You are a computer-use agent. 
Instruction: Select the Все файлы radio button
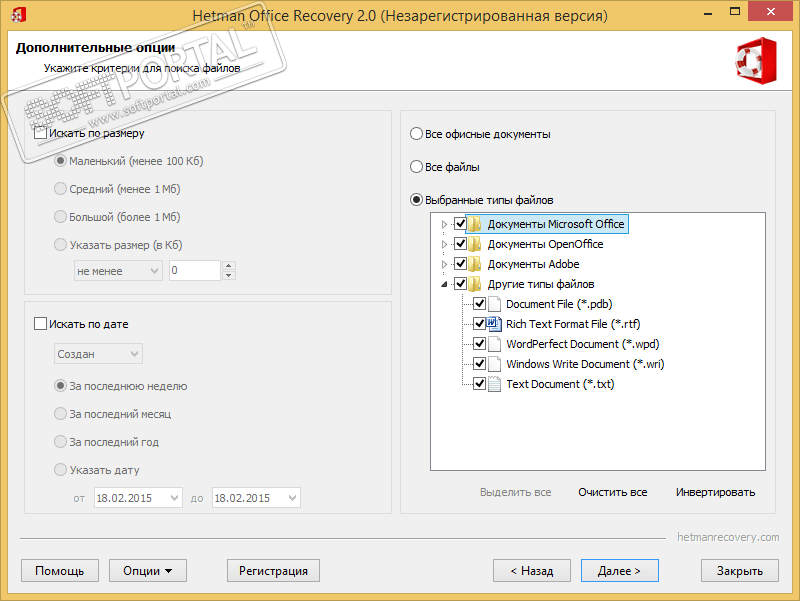[416, 167]
